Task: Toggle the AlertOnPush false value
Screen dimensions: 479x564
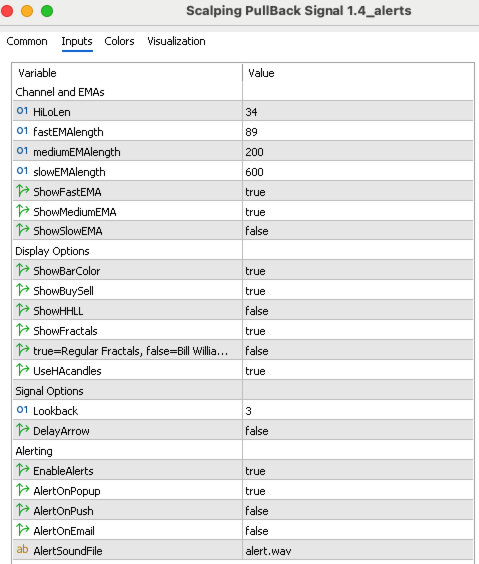Action: [x=358, y=510]
